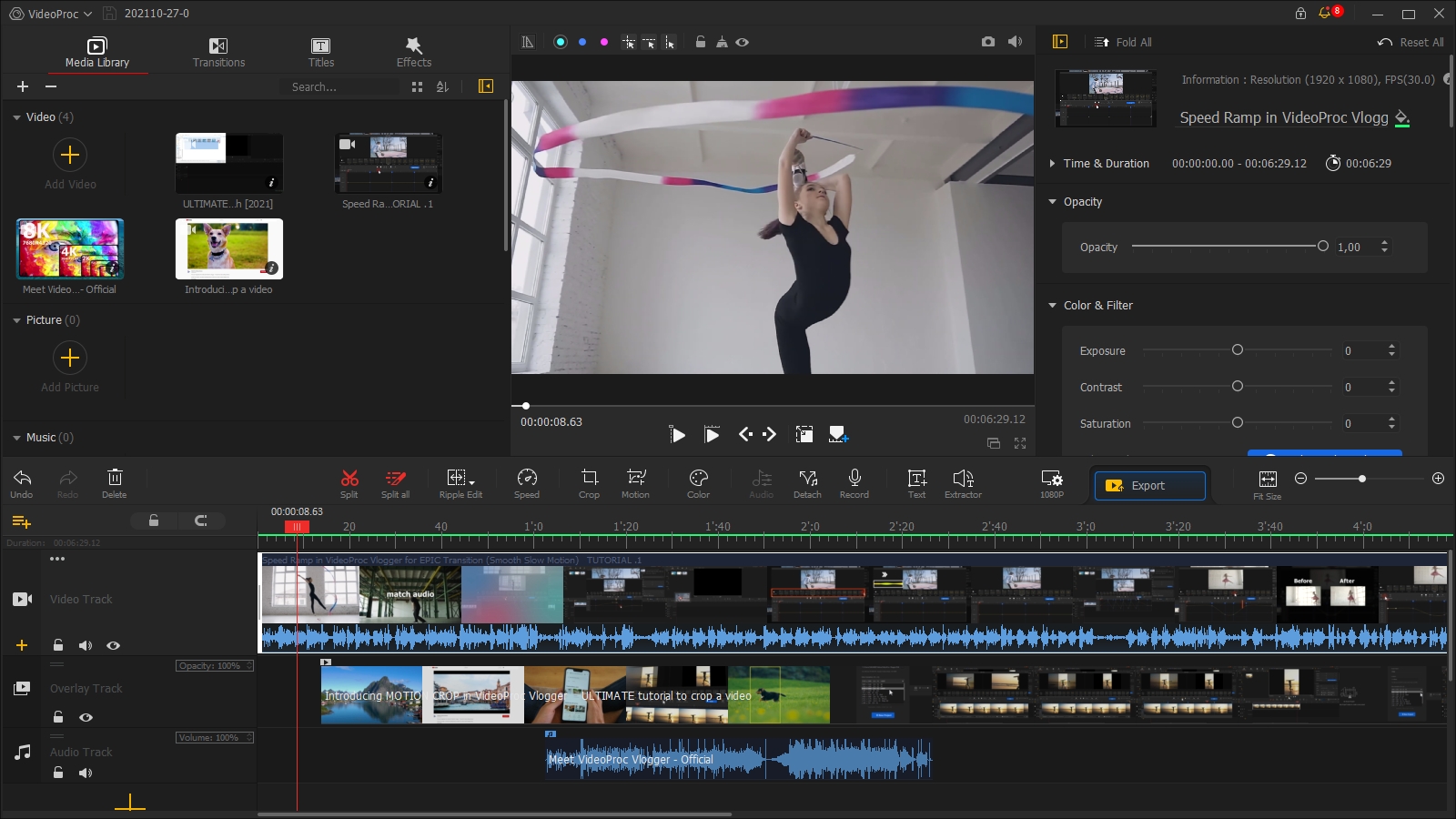Toggle preview toolbar eye visibility icon
Screen dimensions: 1456x819
point(743,42)
